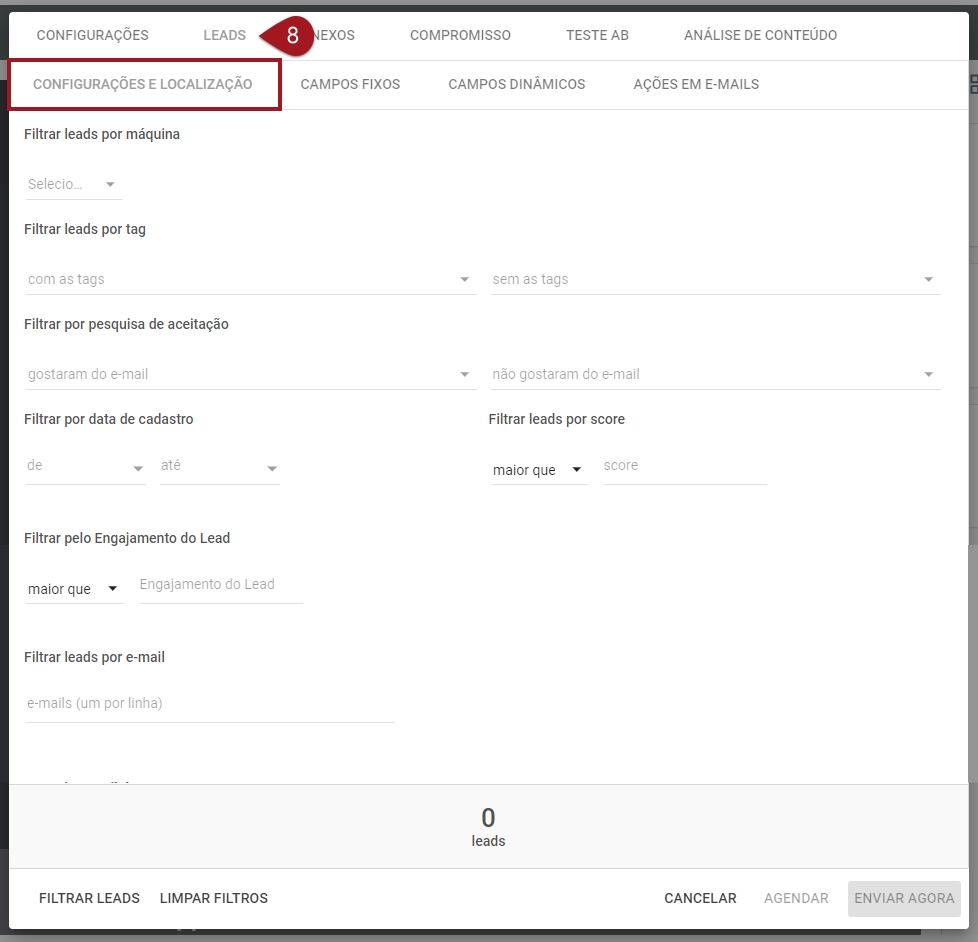Select CONFIGURAÇÕES E LOCALIZAÇÃO sub-tab
This screenshot has width=978, height=942.
click(143, 84)
